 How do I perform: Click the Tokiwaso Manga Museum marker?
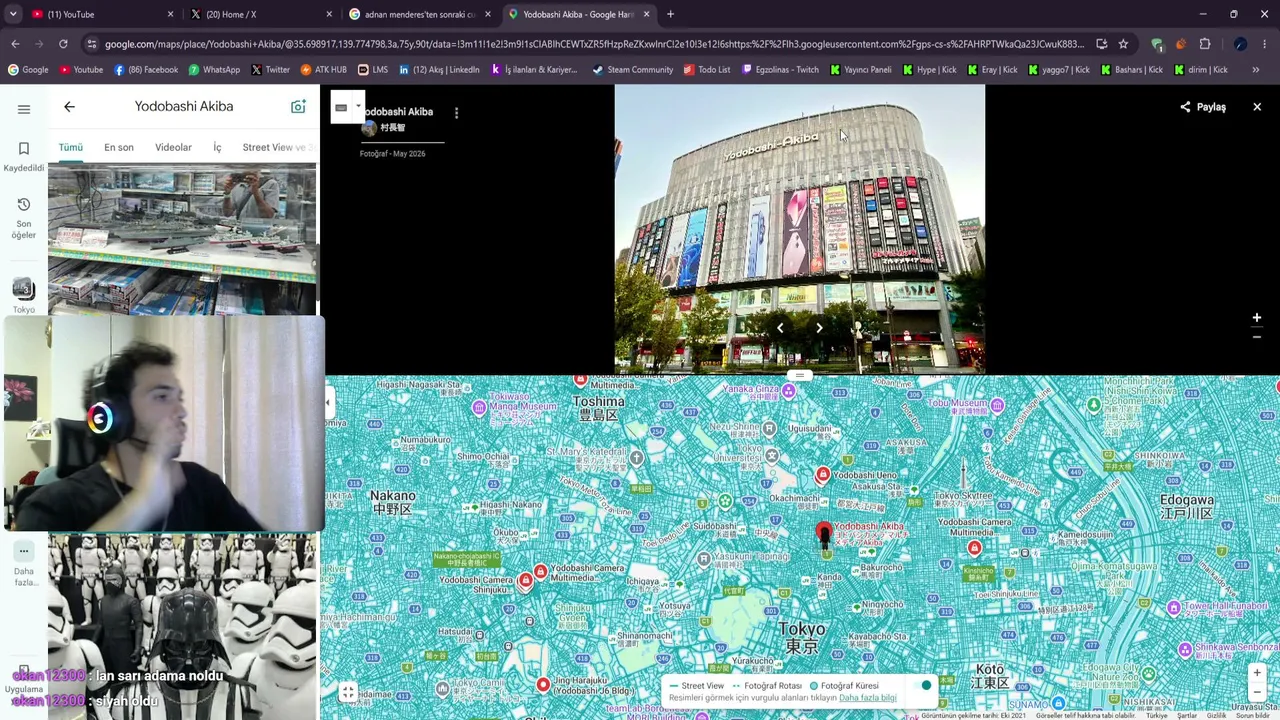tap(480, 407)
